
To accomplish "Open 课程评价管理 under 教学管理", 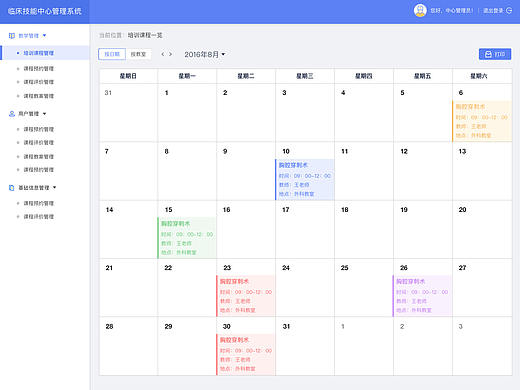I will [x=39, y=82].
